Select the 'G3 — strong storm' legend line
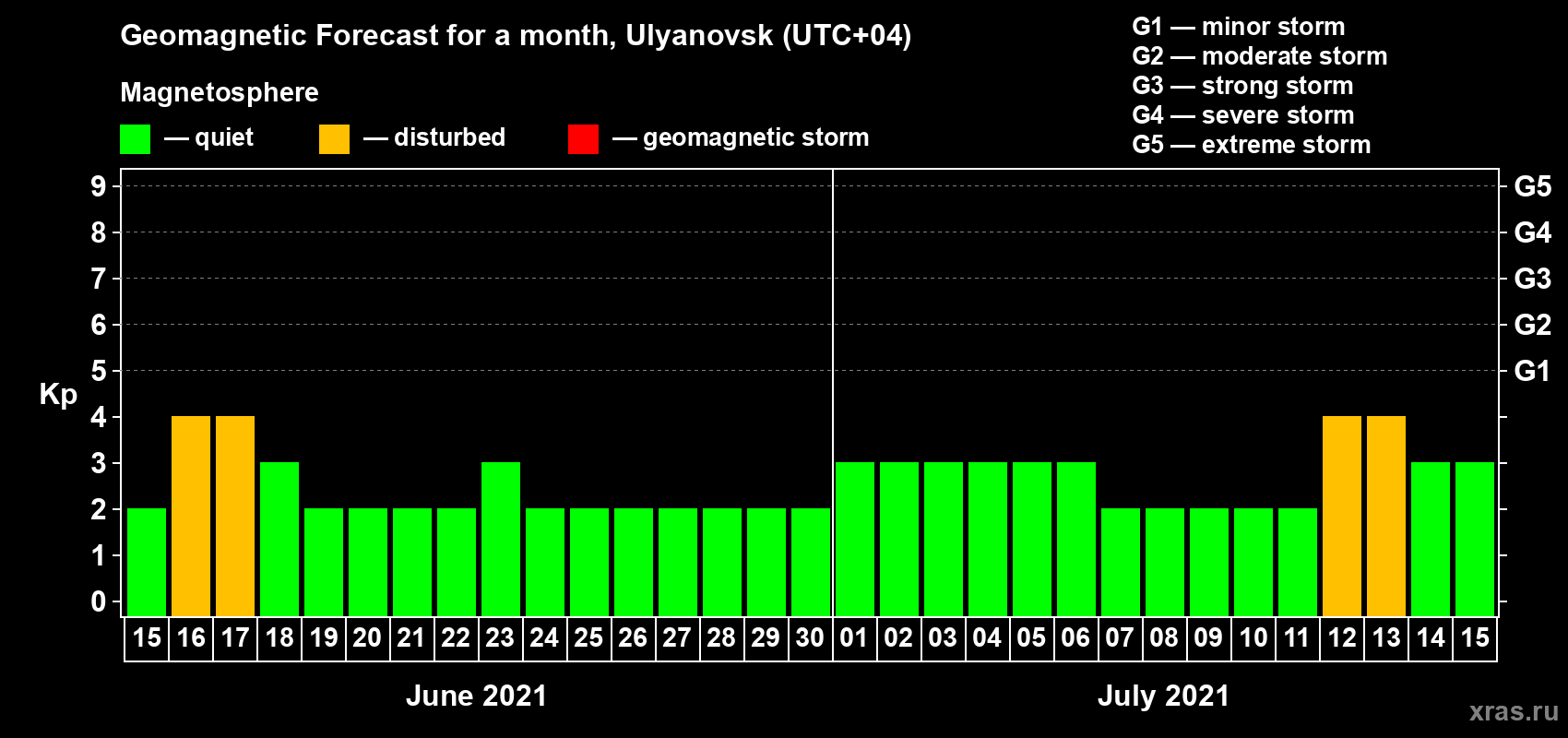 1242,86
